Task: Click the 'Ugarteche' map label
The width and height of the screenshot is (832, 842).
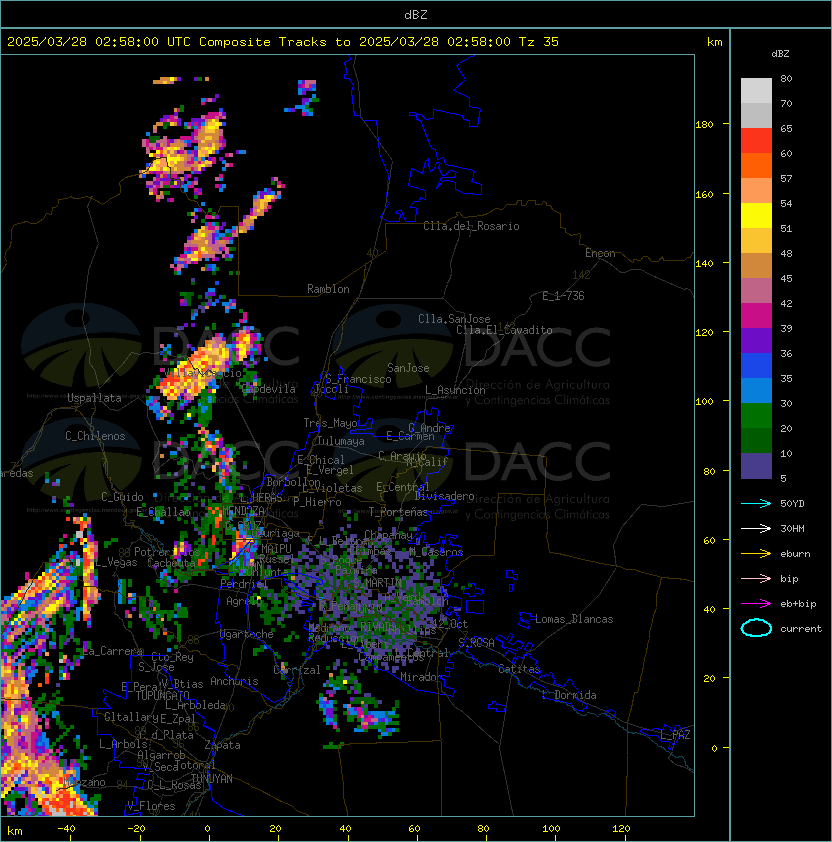Action: [x=247, y=634]
